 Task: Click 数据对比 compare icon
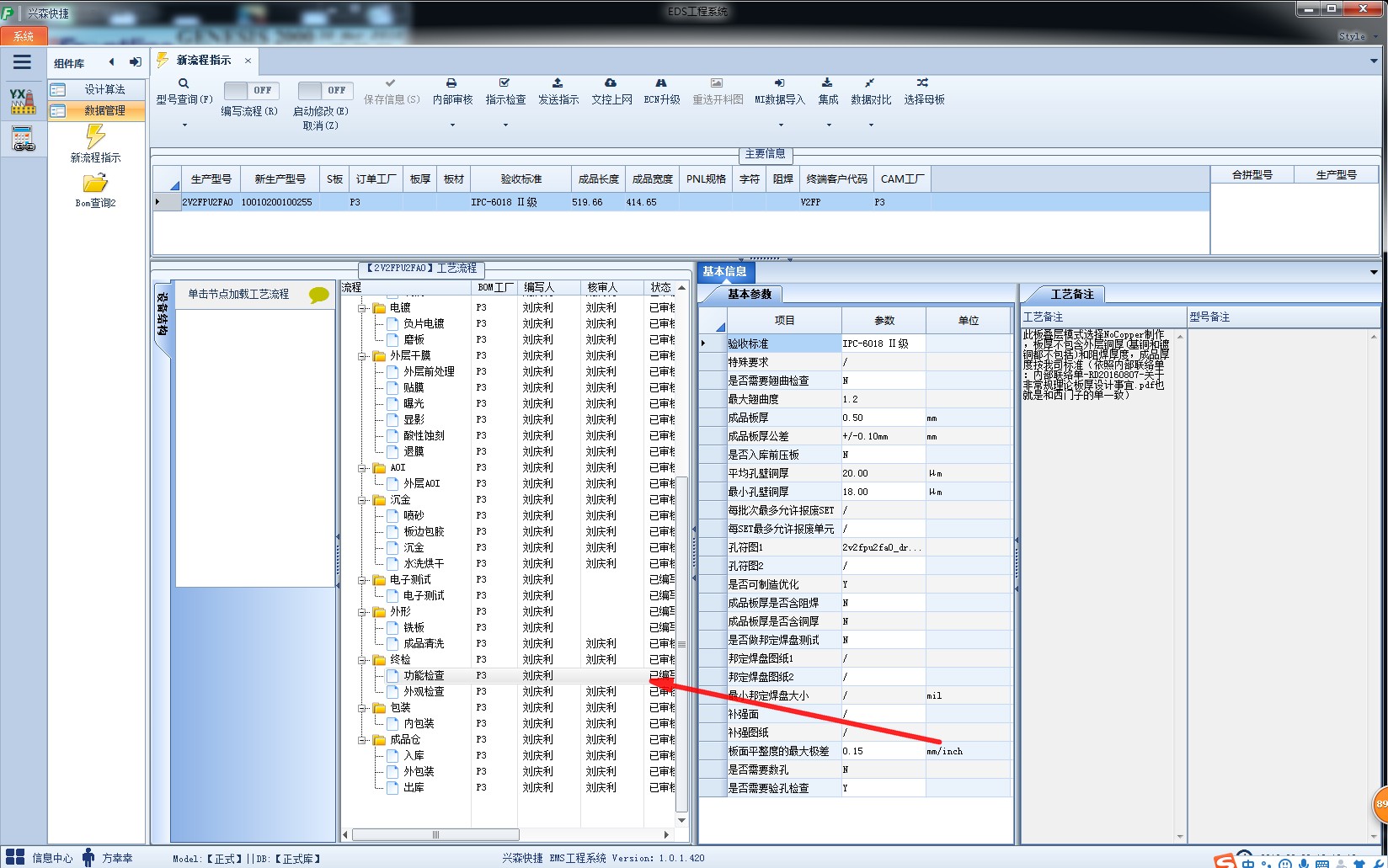[x=870, y=83]
